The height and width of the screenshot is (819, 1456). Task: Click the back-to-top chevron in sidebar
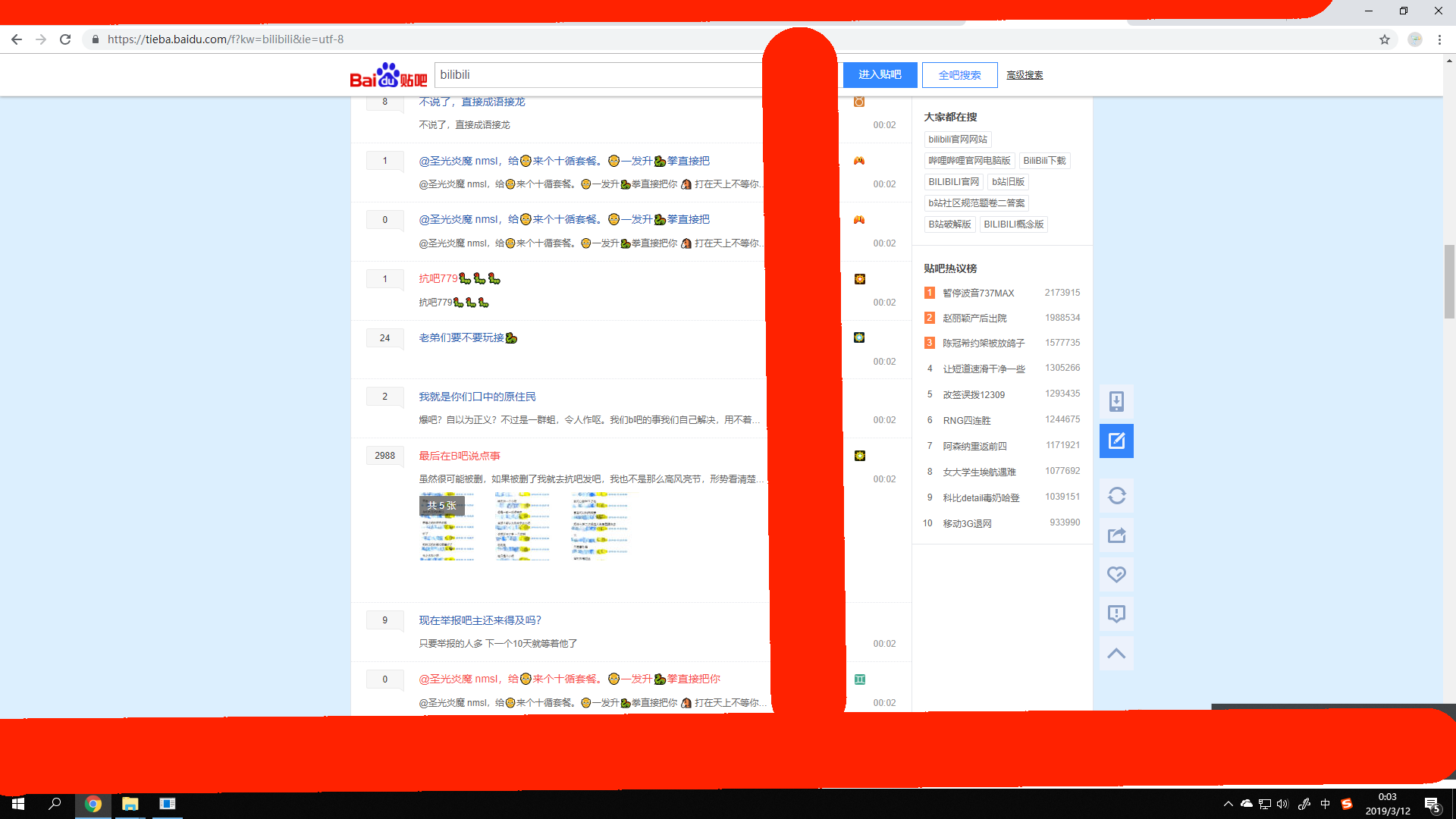tap(1116, 653)
